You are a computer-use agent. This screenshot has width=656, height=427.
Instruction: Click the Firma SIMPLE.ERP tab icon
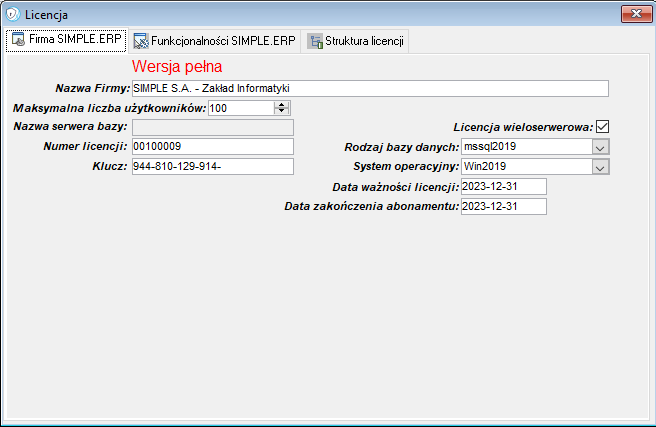(18, 40)
